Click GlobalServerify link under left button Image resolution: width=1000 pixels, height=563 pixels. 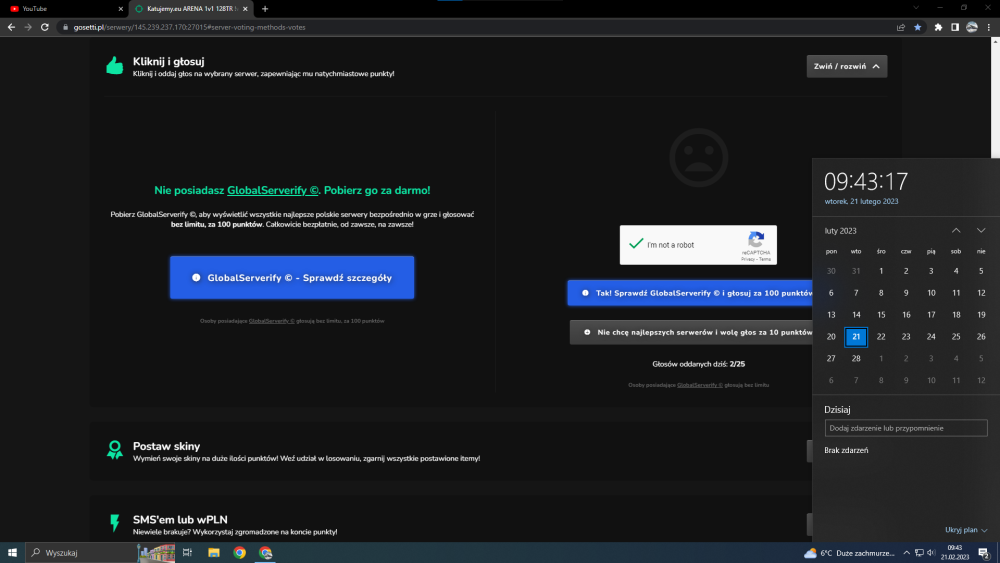coord(272,321)
